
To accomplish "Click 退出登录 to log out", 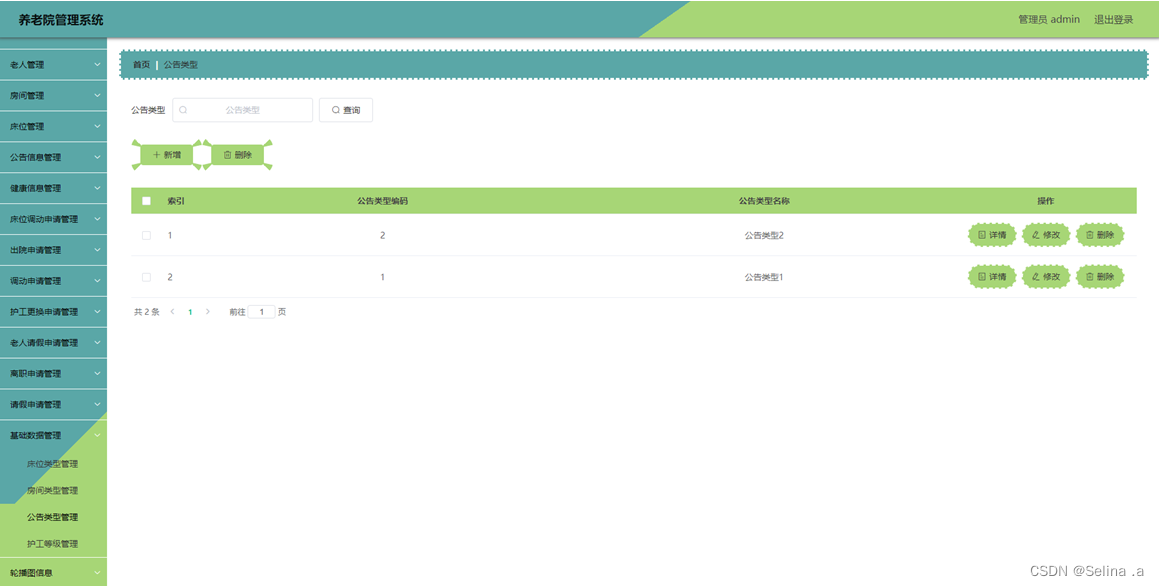I will [1113, 19].
